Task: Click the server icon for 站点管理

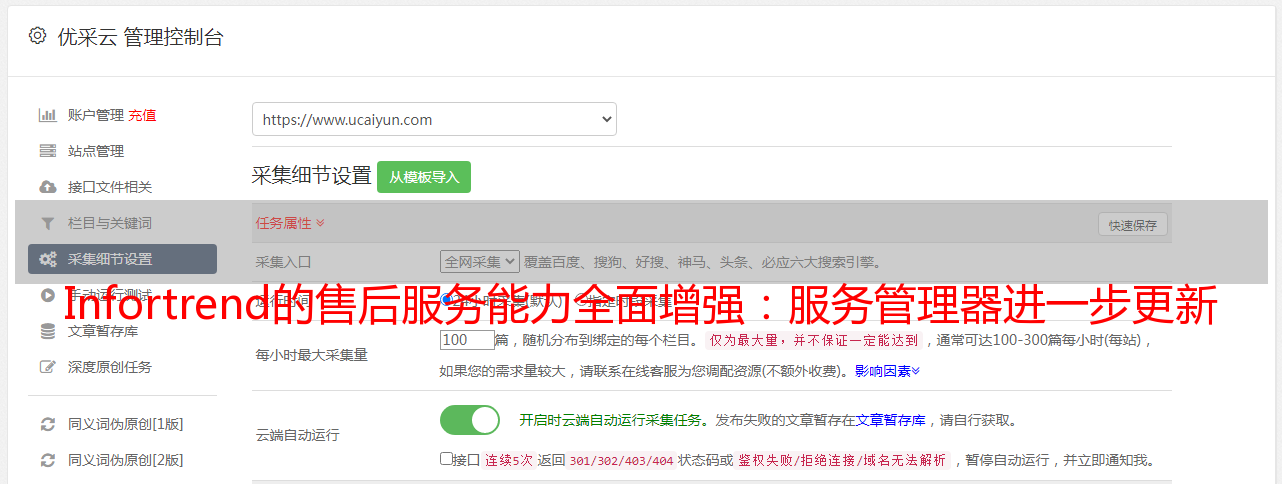Action: (x=47, y=151)
